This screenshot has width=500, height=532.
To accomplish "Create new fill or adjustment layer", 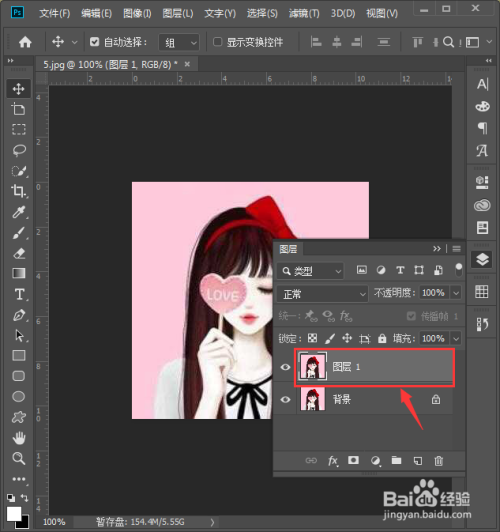I will click(375, 461).
